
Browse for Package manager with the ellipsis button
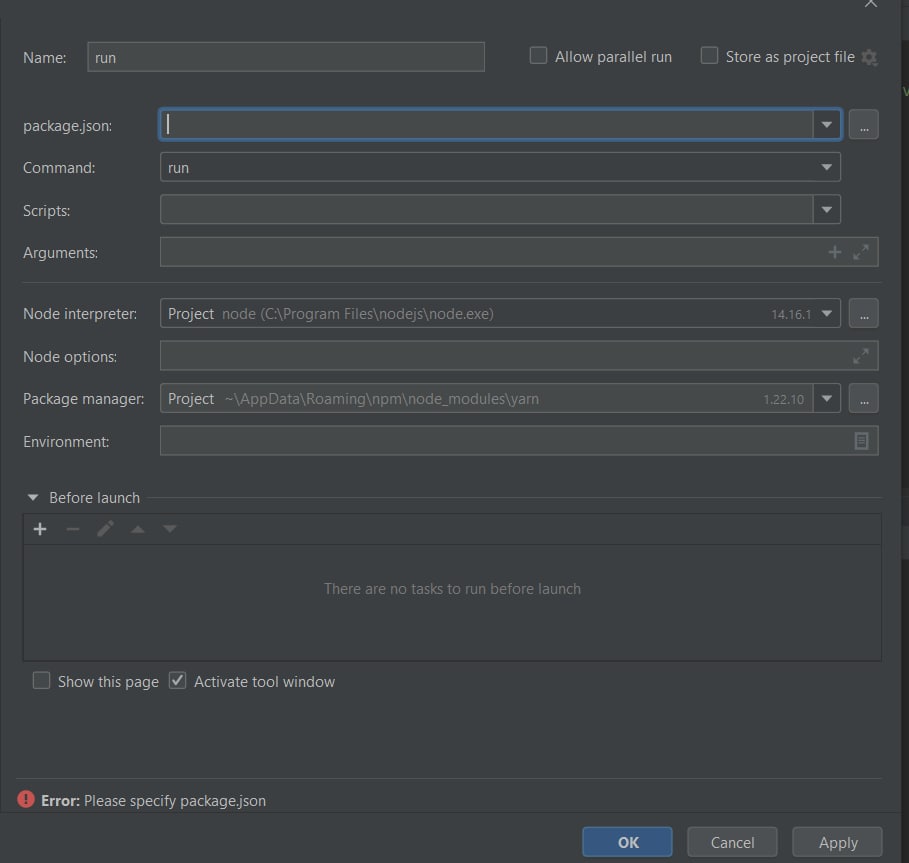[x=863, y=399]
